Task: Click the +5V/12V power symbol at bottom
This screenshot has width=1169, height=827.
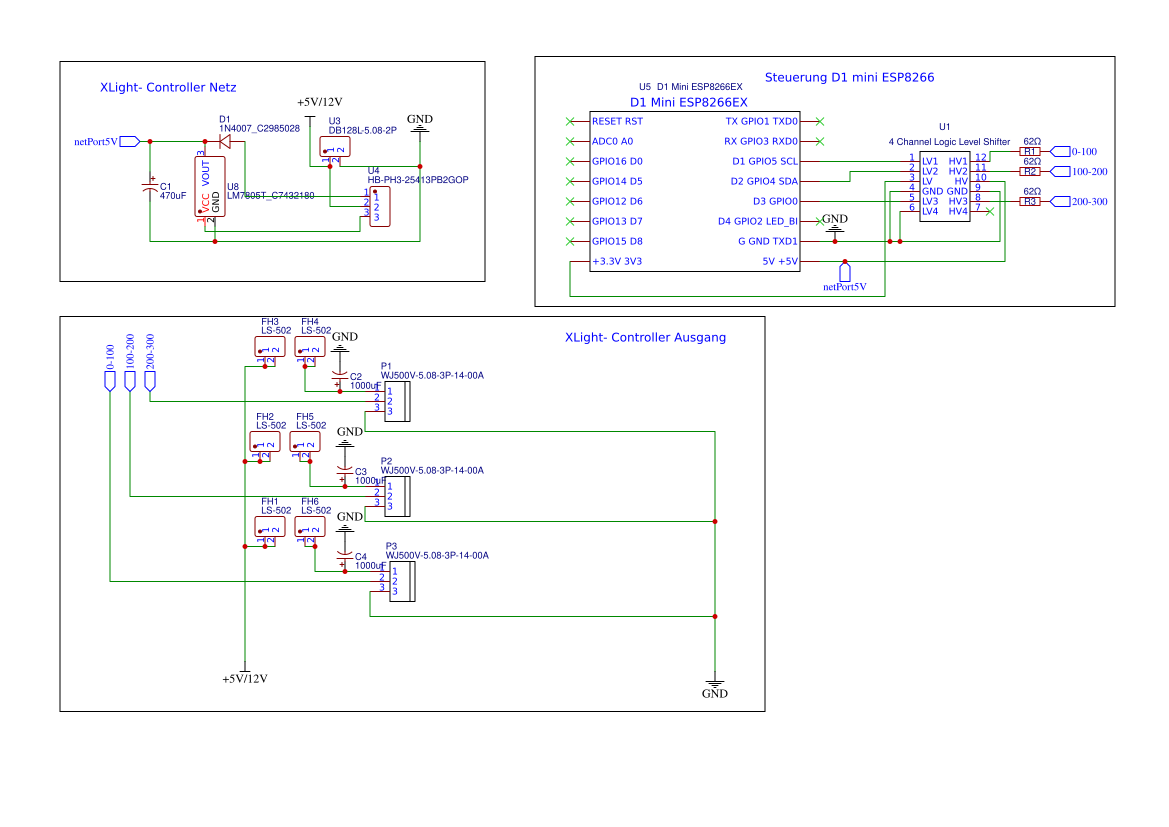Action: [x=245, y=673]
